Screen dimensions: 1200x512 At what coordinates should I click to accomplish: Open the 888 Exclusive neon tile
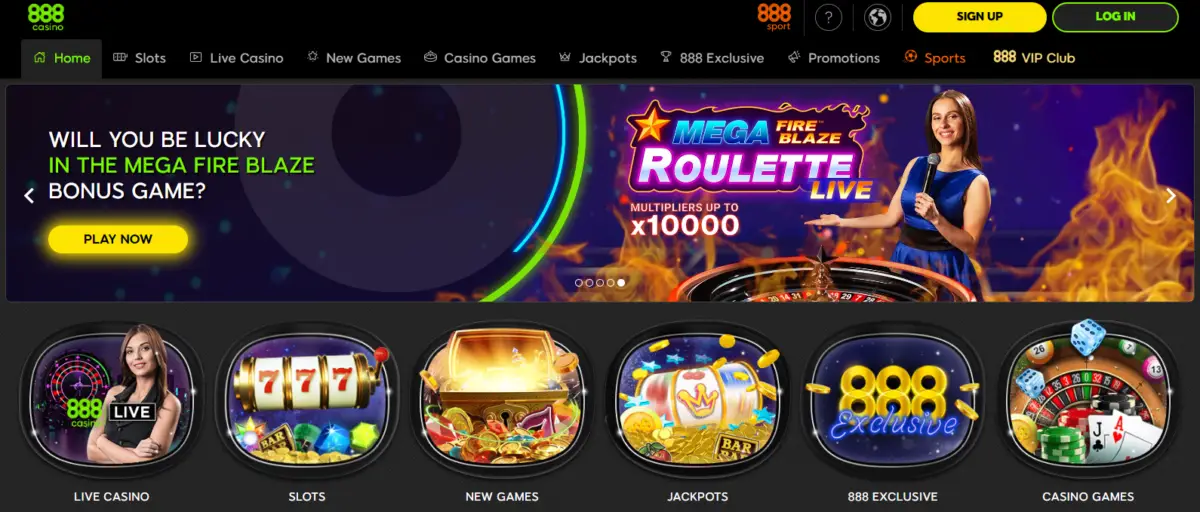coord(892,401)
